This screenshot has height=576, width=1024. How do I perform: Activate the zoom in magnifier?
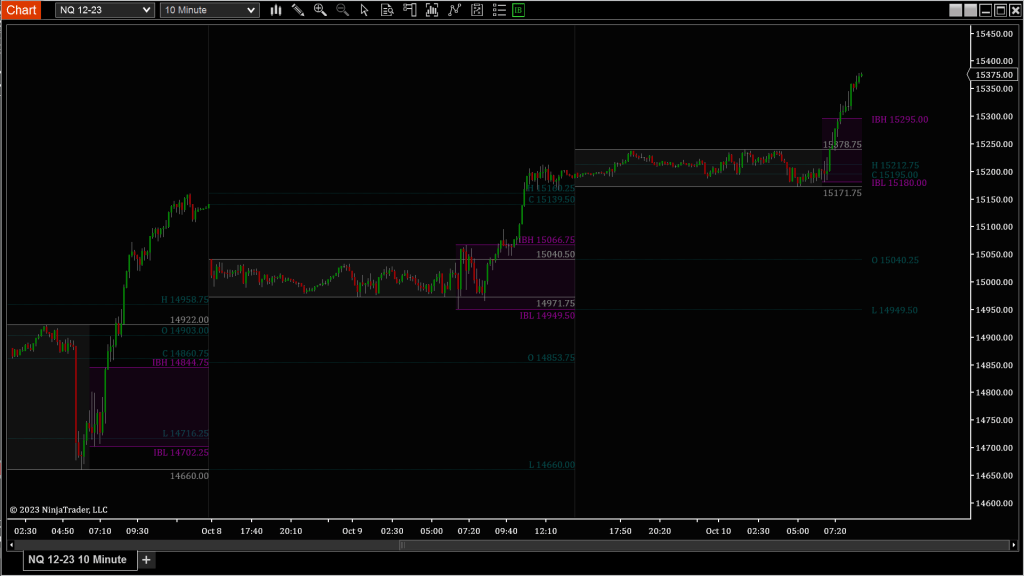(x=320, y=10)
